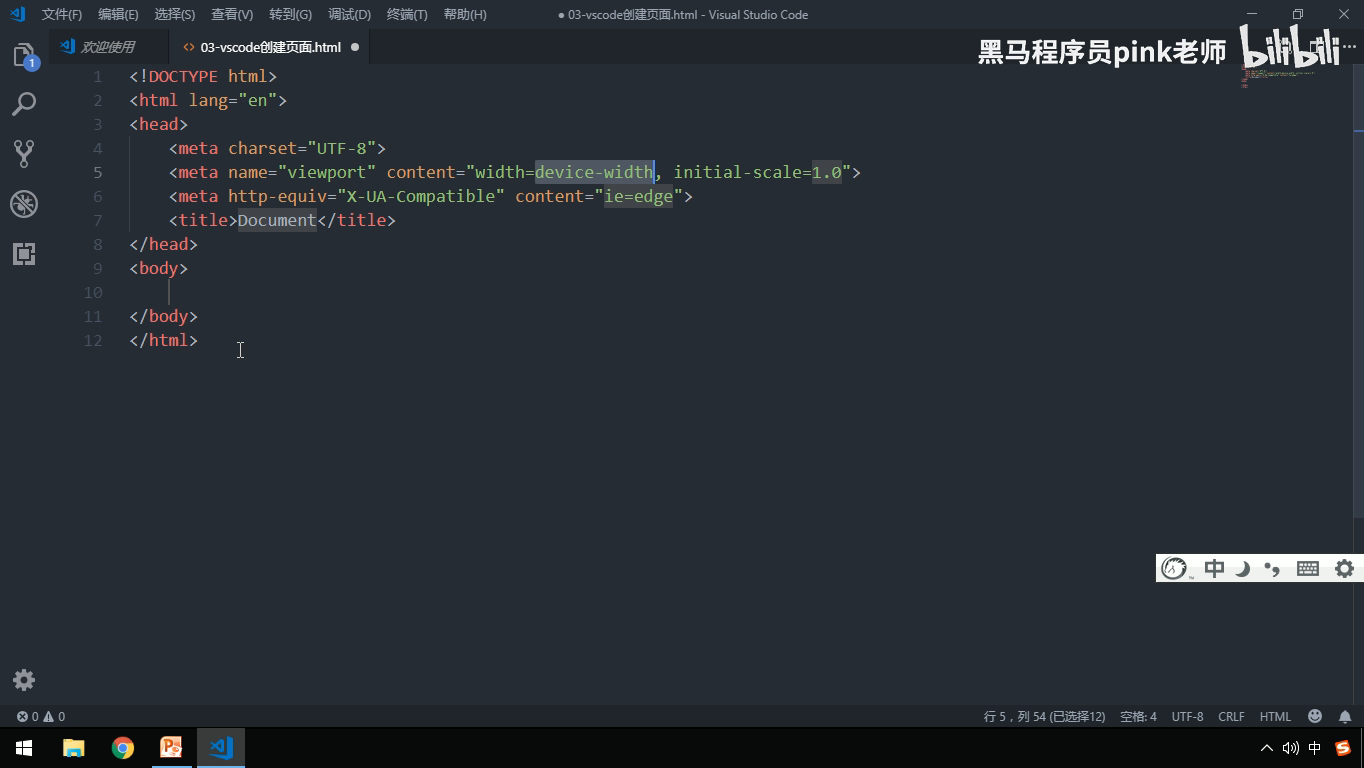The width and height of the screenshot is (1364, 768).
Task: Open the Manage gear in activity bar
Action: click(24, 680)
